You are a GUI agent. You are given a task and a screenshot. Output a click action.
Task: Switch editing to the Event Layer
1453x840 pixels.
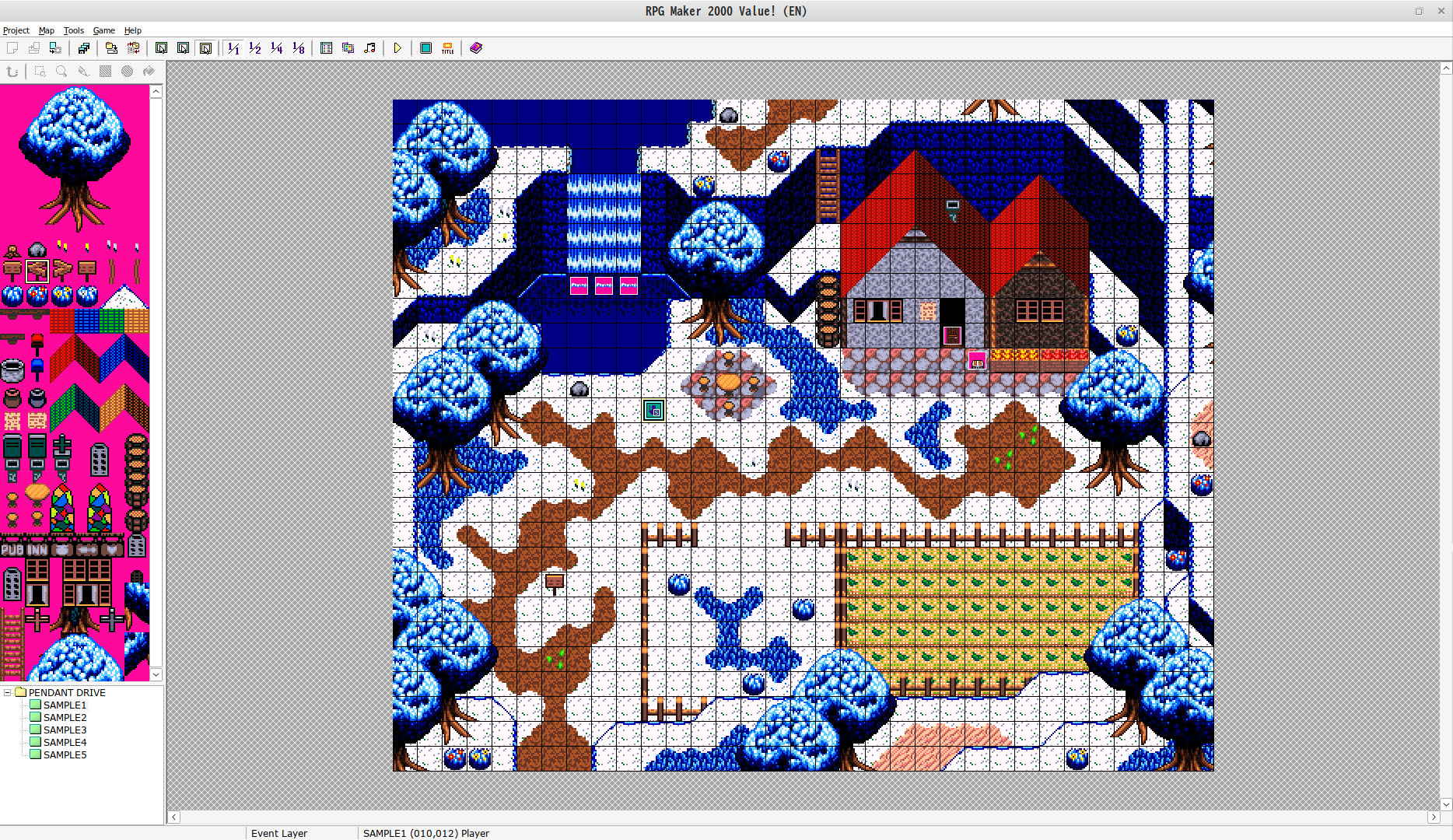click(x=205, y=48)
